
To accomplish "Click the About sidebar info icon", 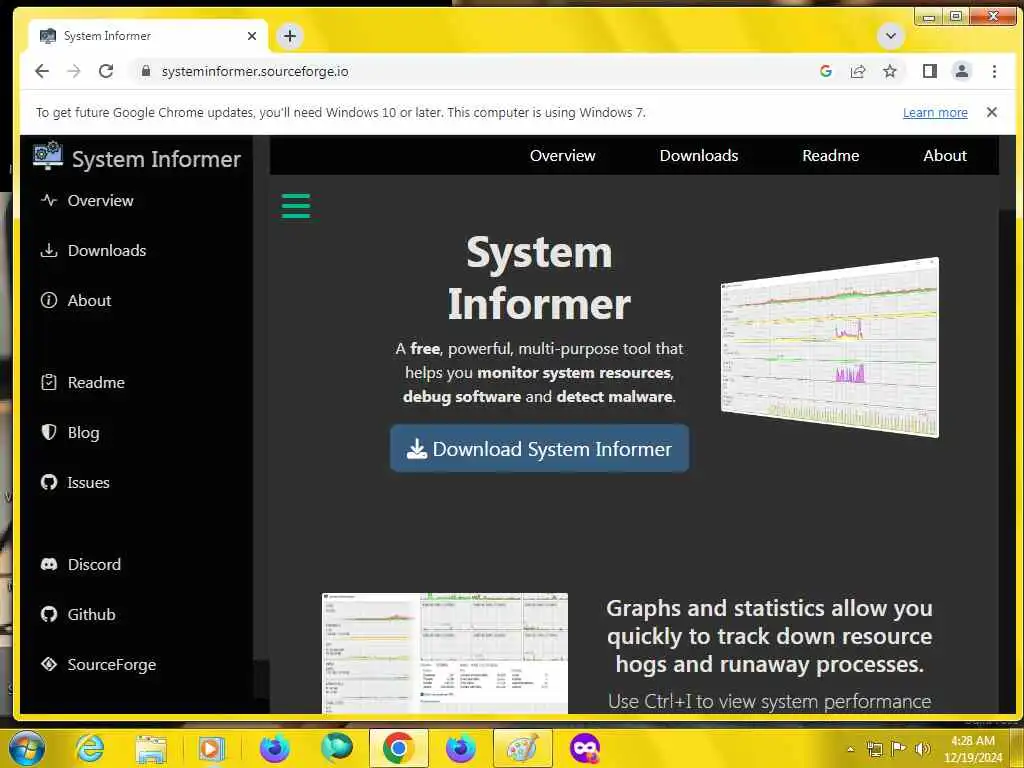I will click(49, 300).
